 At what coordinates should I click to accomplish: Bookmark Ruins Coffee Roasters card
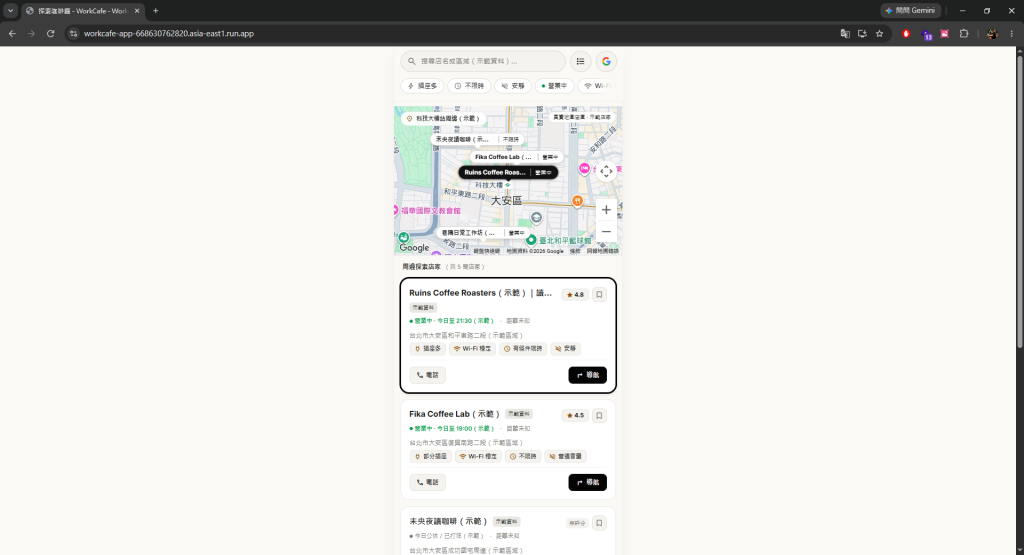(599, 294)
